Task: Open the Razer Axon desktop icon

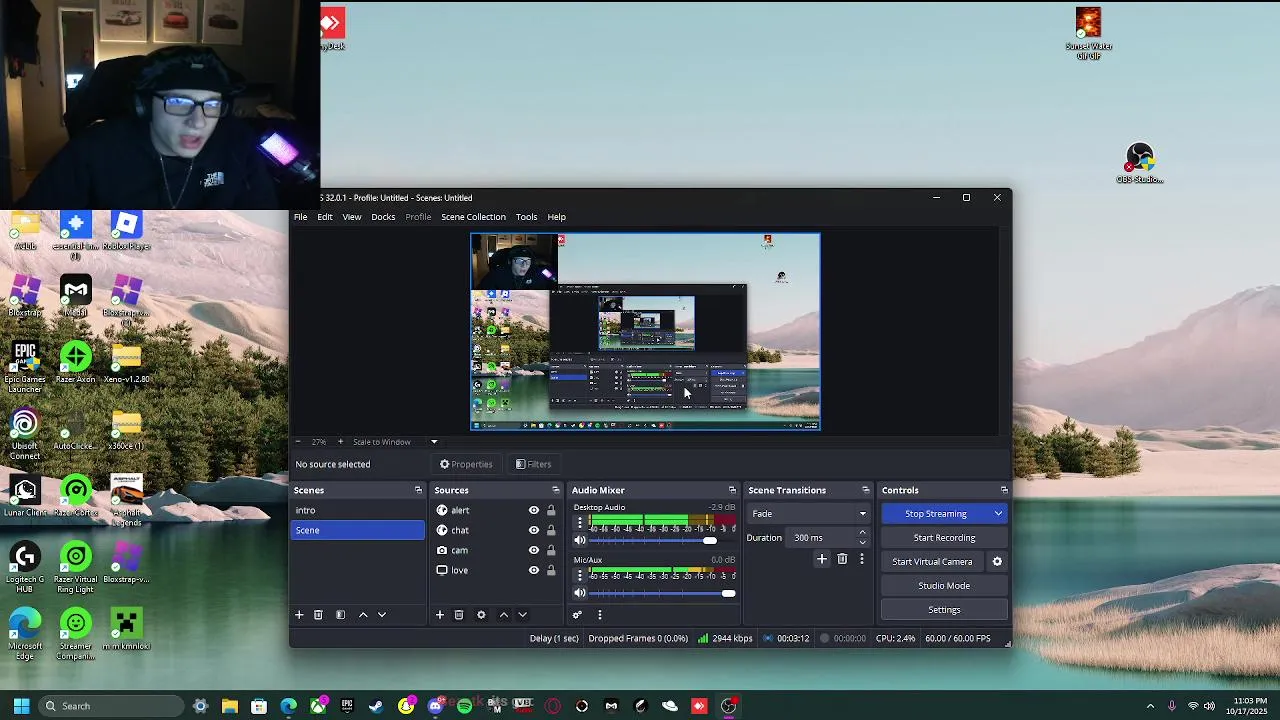Action: 76,363
